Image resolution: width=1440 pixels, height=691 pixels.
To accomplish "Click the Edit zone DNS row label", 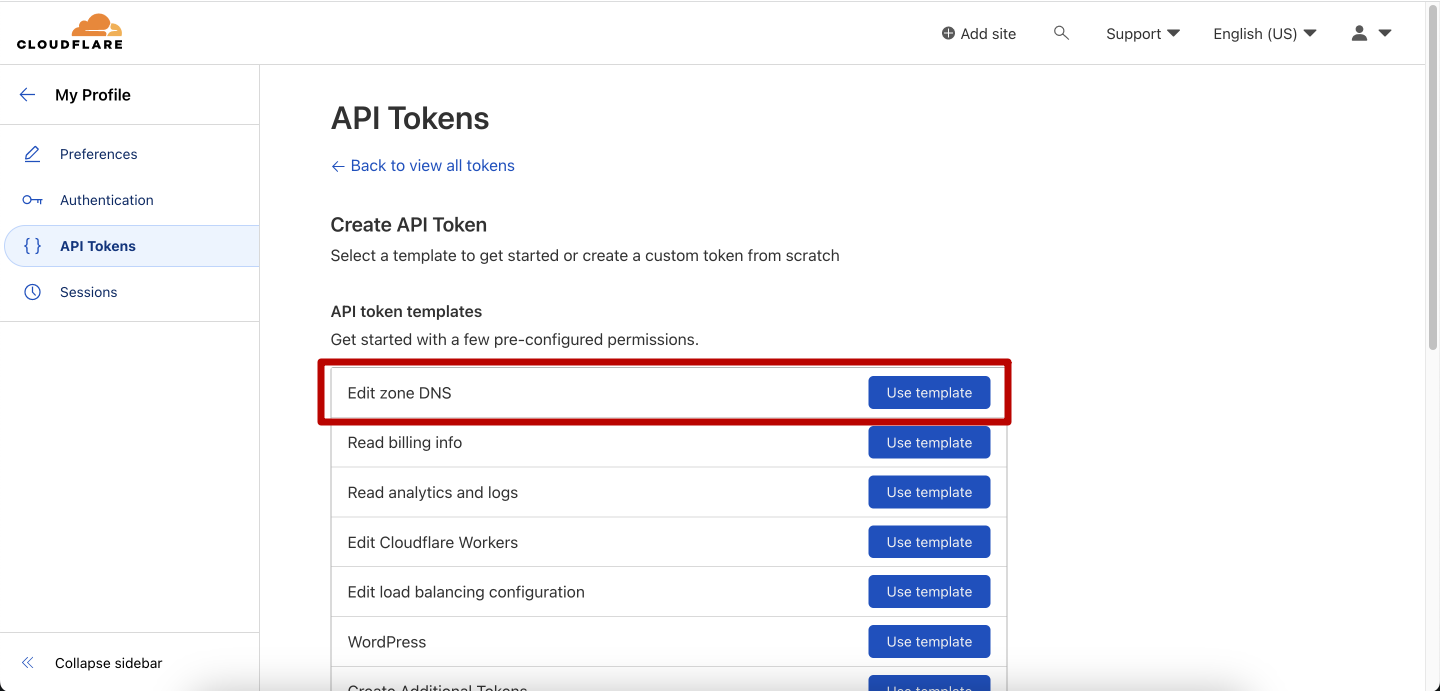I will point(399,393).
